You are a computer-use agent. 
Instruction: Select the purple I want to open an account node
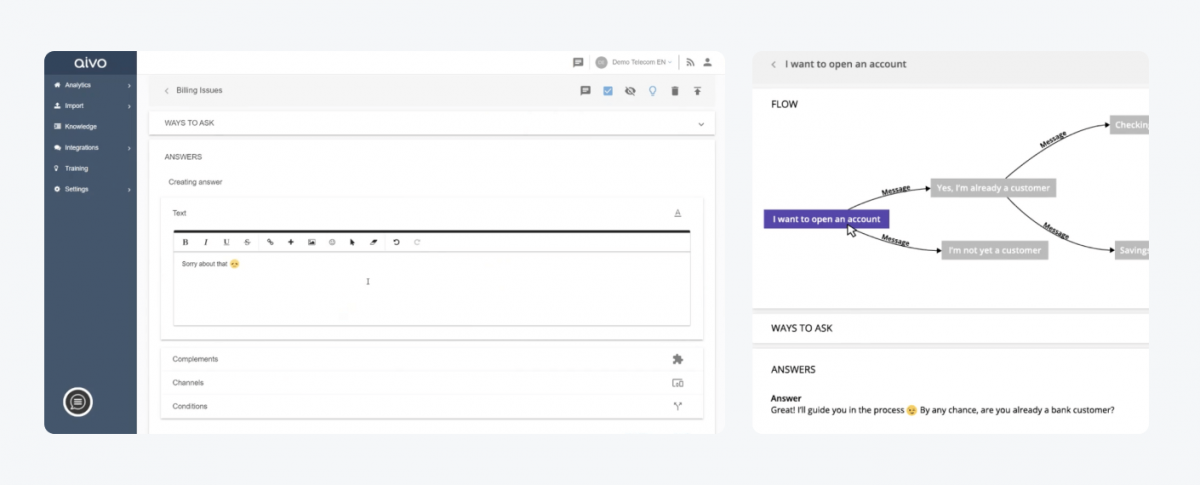point(826,219)
